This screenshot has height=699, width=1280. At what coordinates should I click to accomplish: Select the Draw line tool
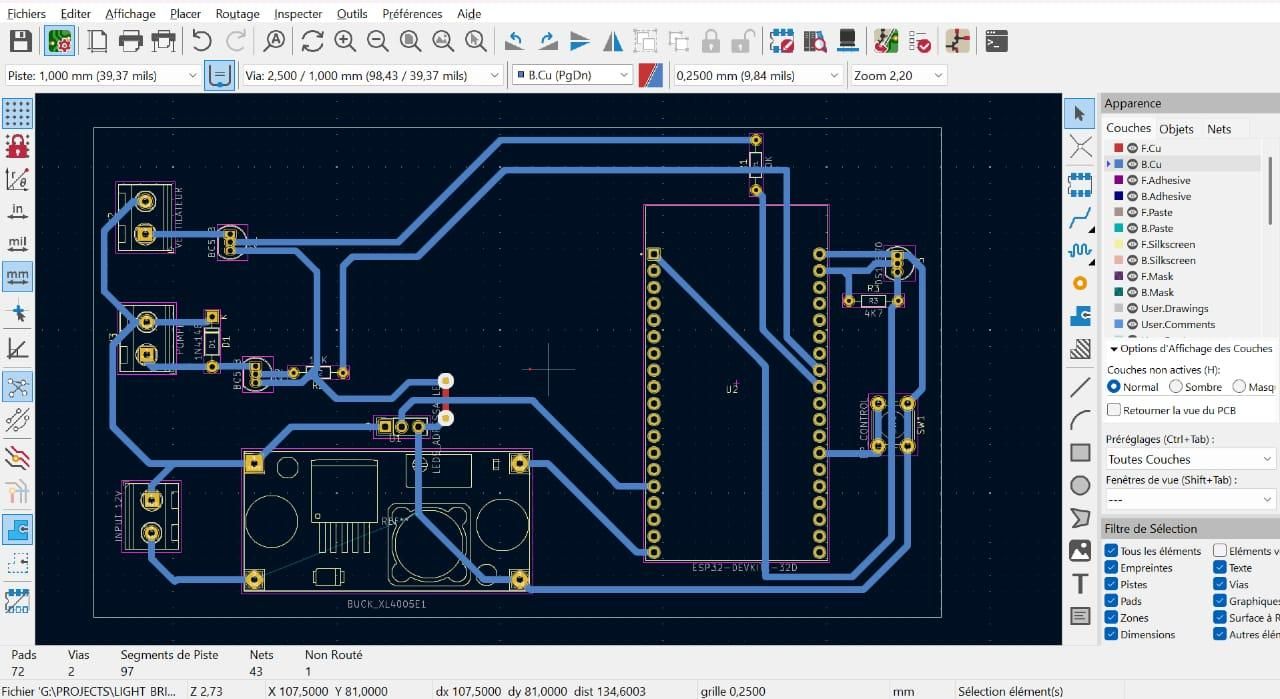pos(1080,386)
